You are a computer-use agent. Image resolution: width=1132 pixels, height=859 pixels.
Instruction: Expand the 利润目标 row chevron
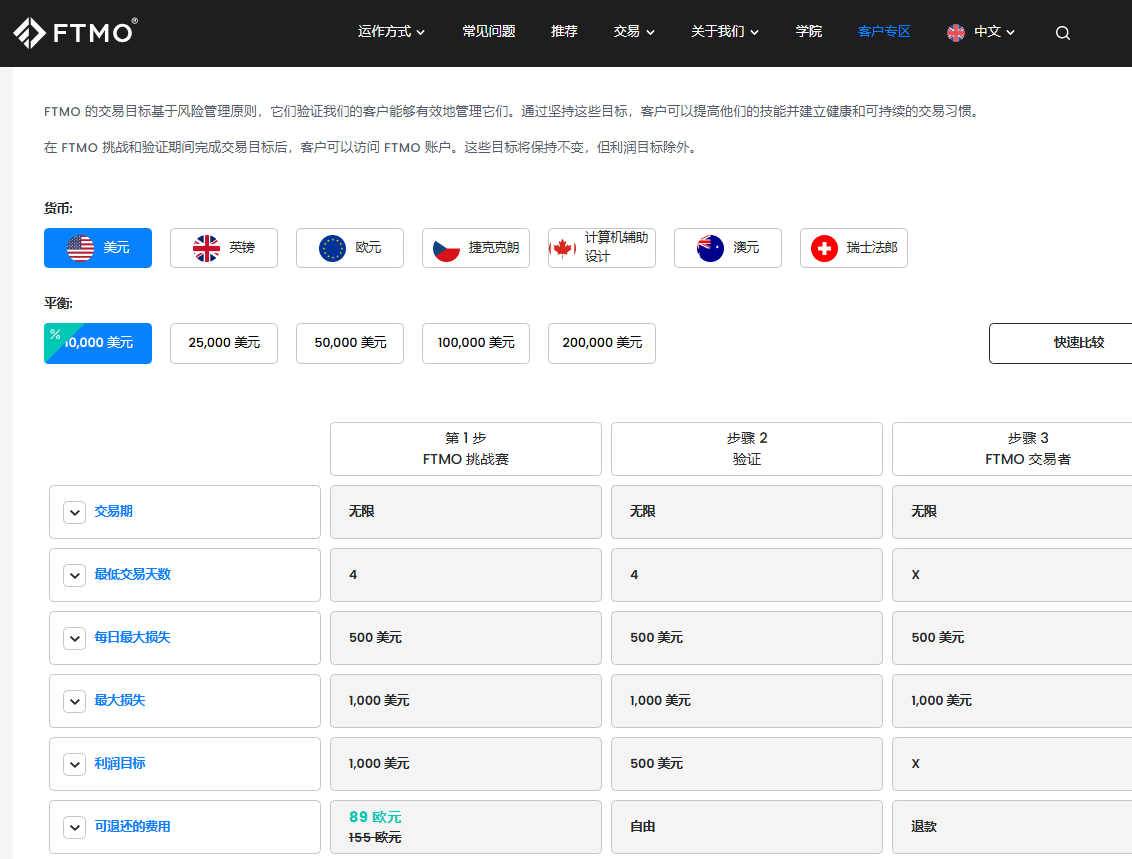pyautogui.click(x=74, y=764)
